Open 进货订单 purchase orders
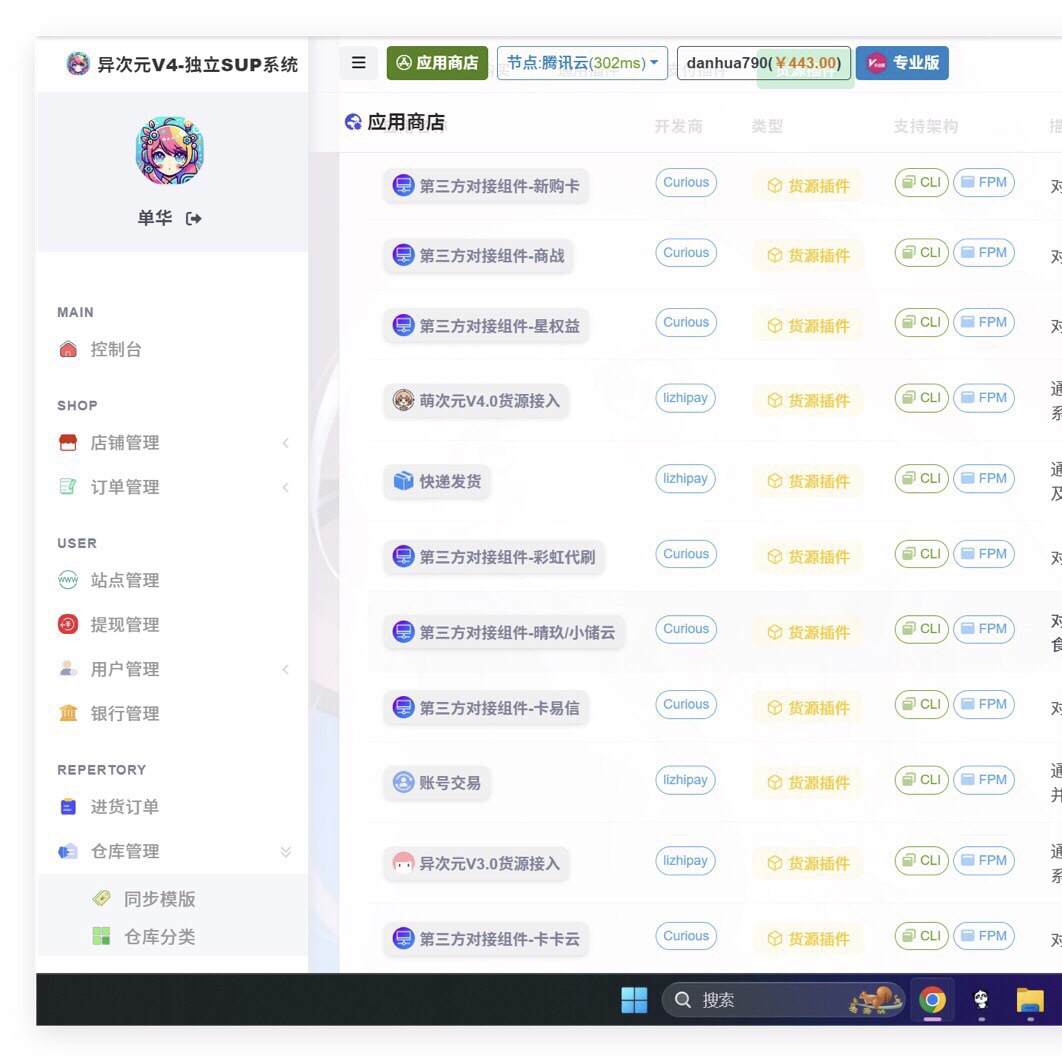1062x1062 pixels. [x=124, y=807]
